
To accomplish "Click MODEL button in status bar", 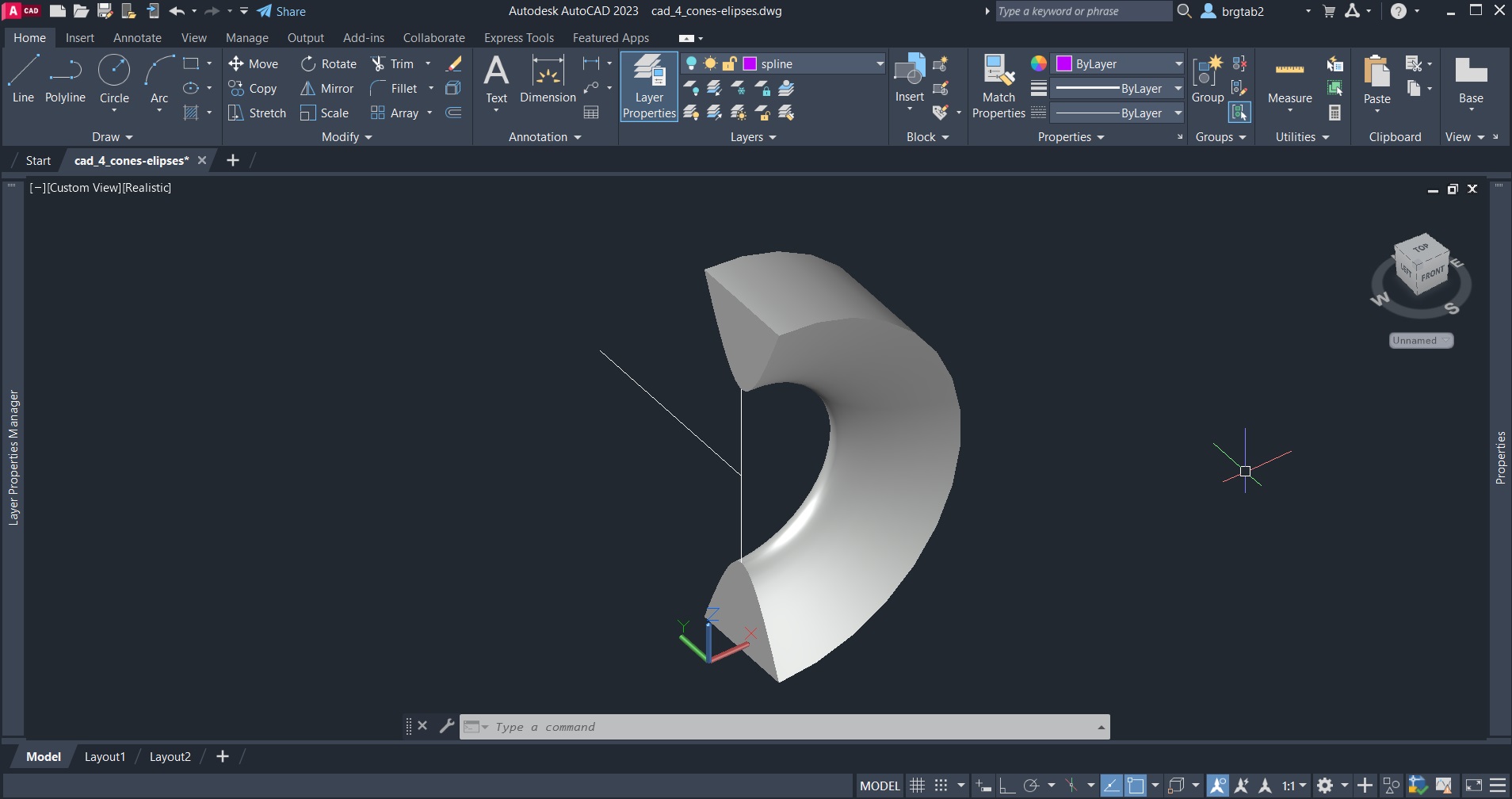I will [x=880, y=786].
